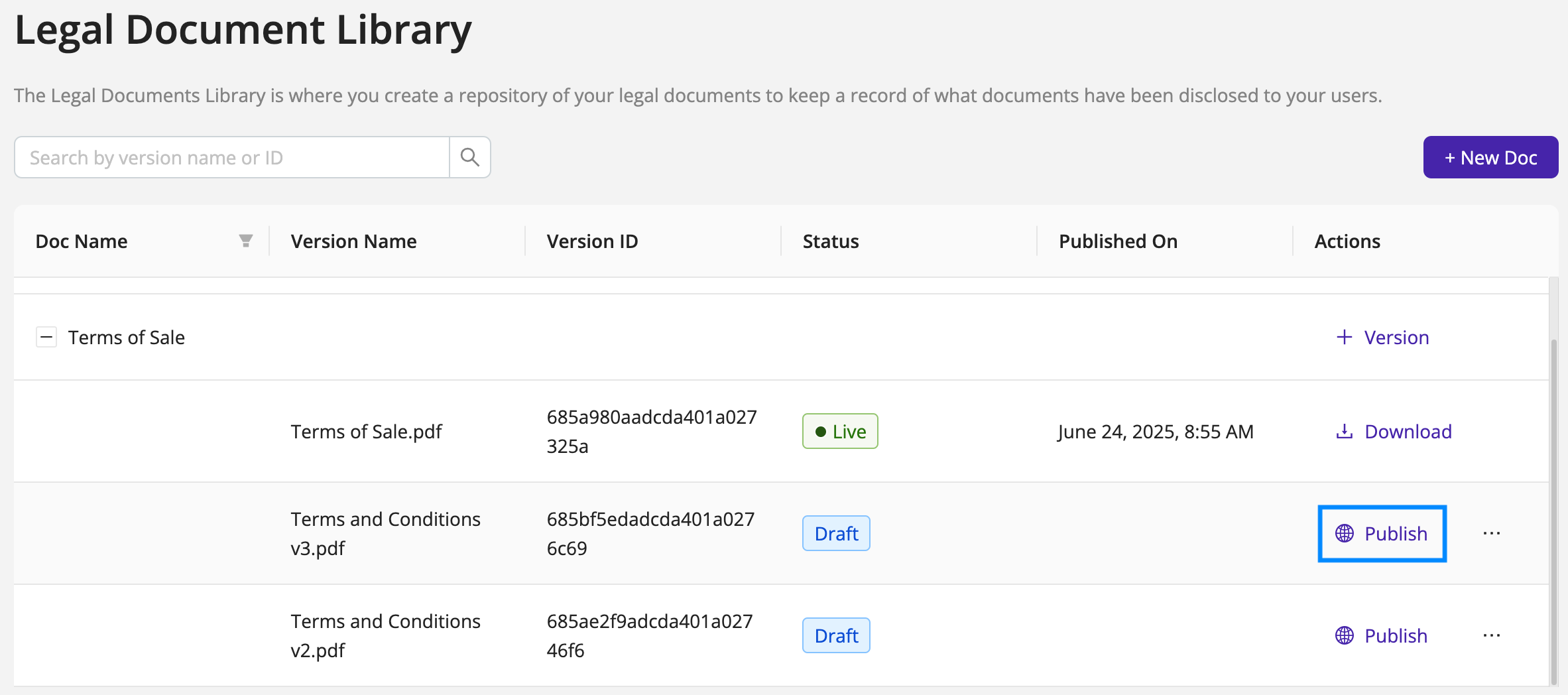Select version ID 685bf5edadcda401a0276c69

[650, 533]
